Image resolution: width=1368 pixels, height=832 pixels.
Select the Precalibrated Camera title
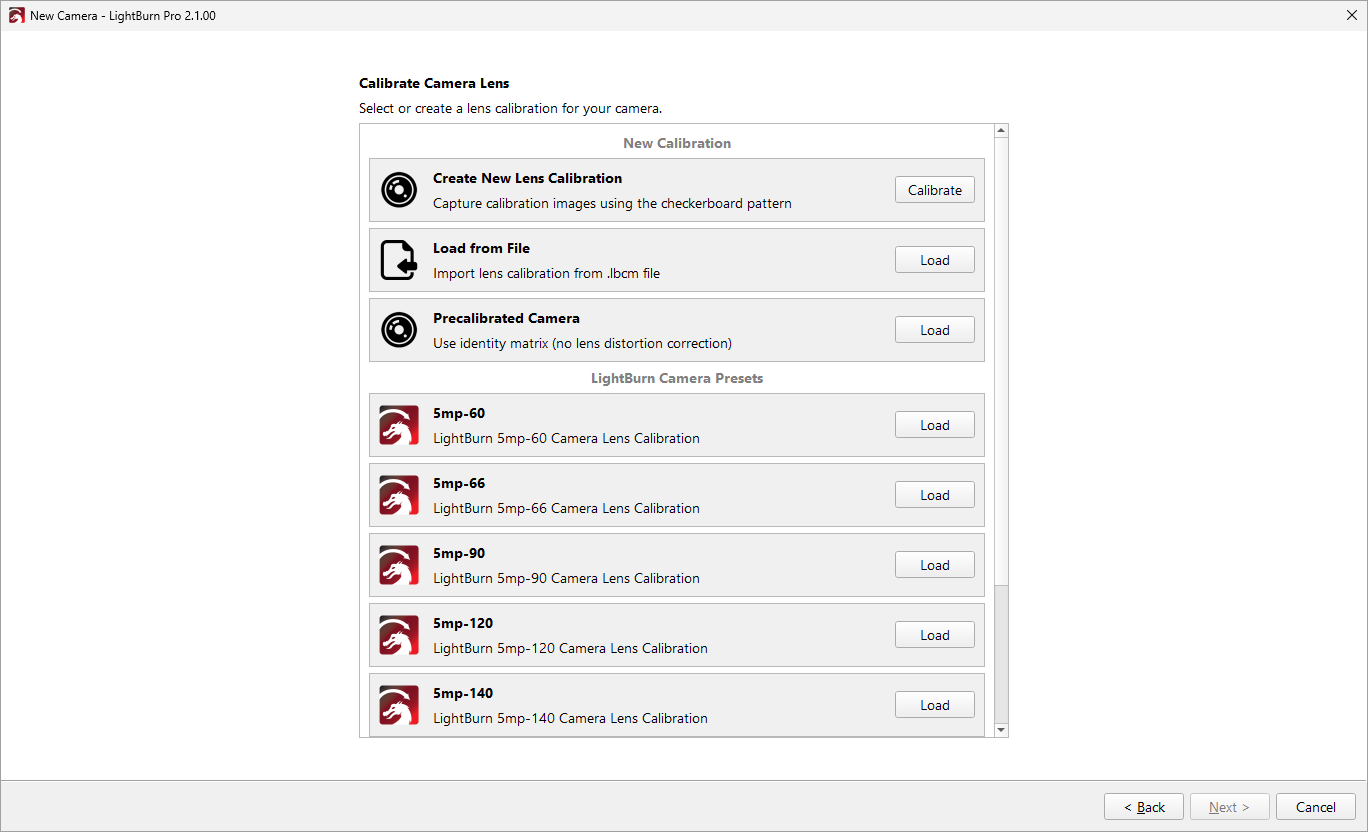coord(506,318)
